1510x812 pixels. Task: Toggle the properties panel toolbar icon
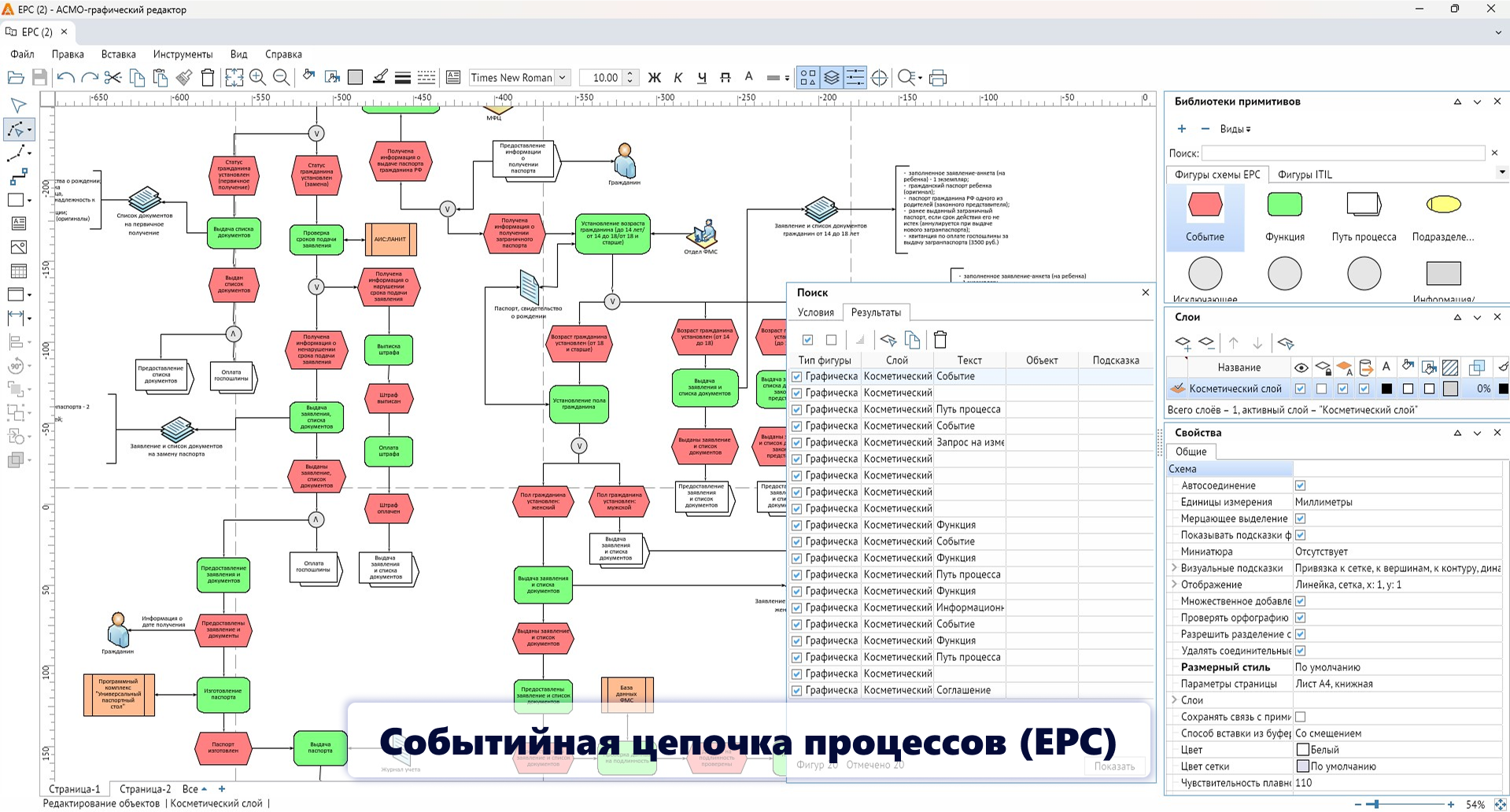tap(855, 77)
